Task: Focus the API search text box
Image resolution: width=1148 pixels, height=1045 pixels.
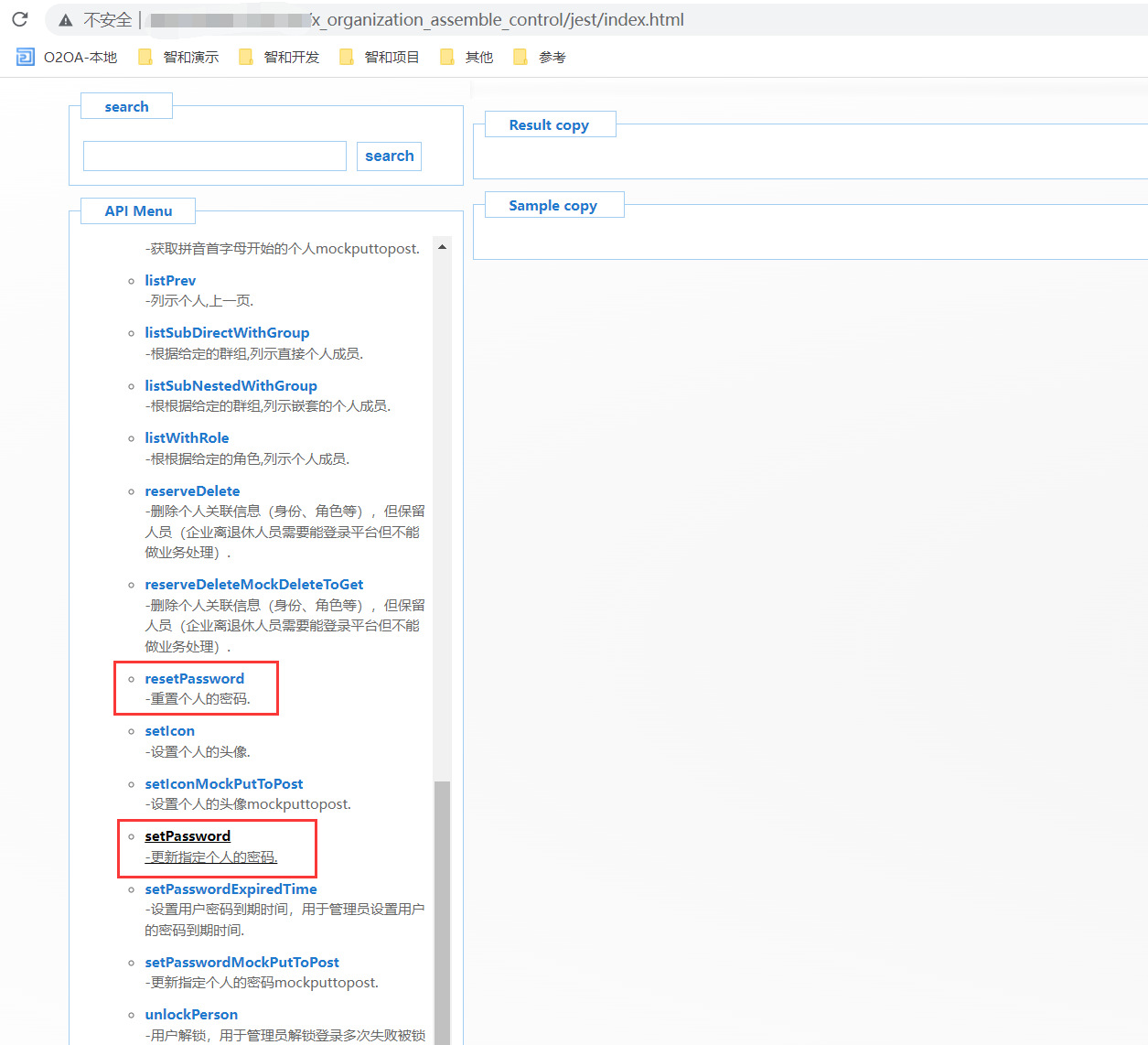Action: coord(215,156)
